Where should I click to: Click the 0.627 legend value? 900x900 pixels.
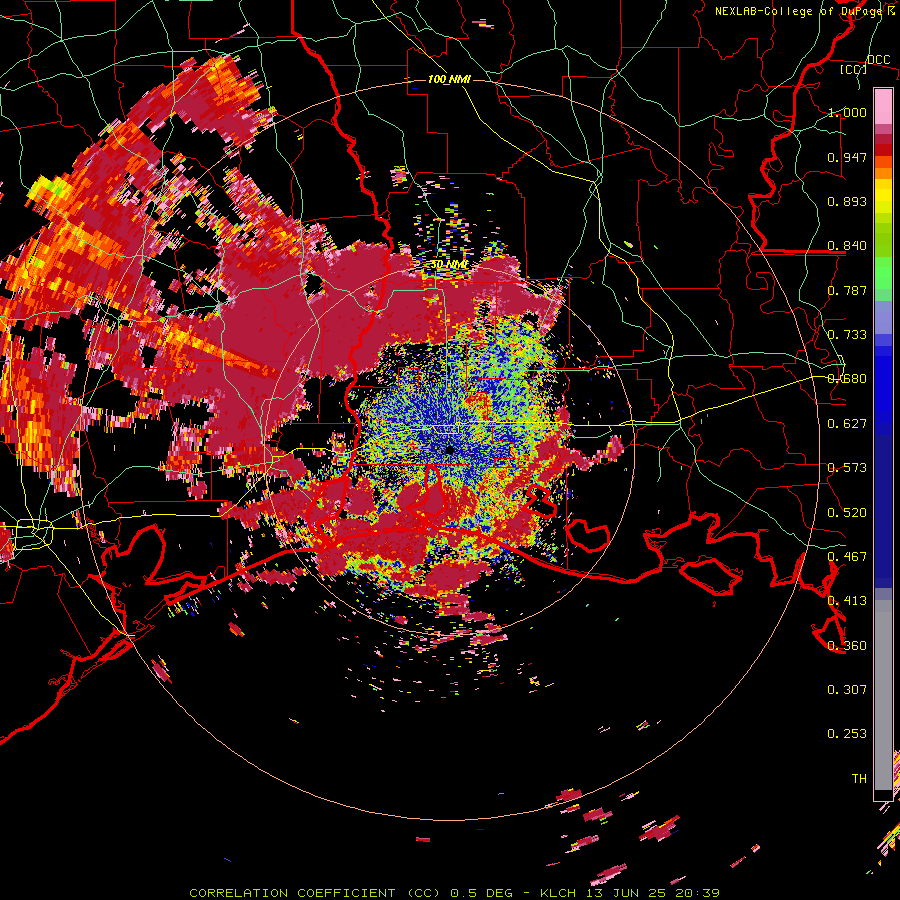tap(847, 424)
